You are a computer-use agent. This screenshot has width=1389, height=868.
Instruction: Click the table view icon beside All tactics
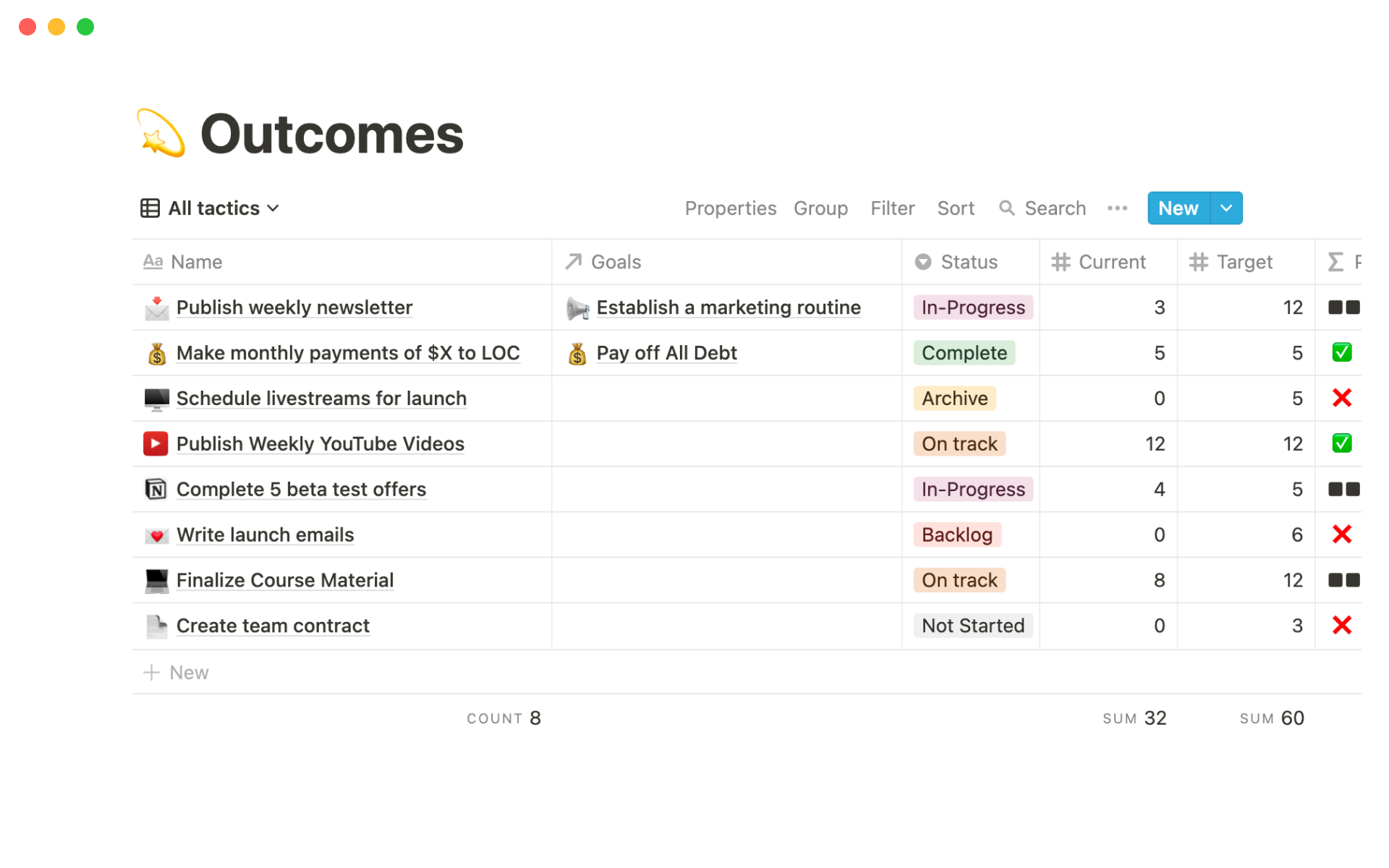tap(150, 208)
